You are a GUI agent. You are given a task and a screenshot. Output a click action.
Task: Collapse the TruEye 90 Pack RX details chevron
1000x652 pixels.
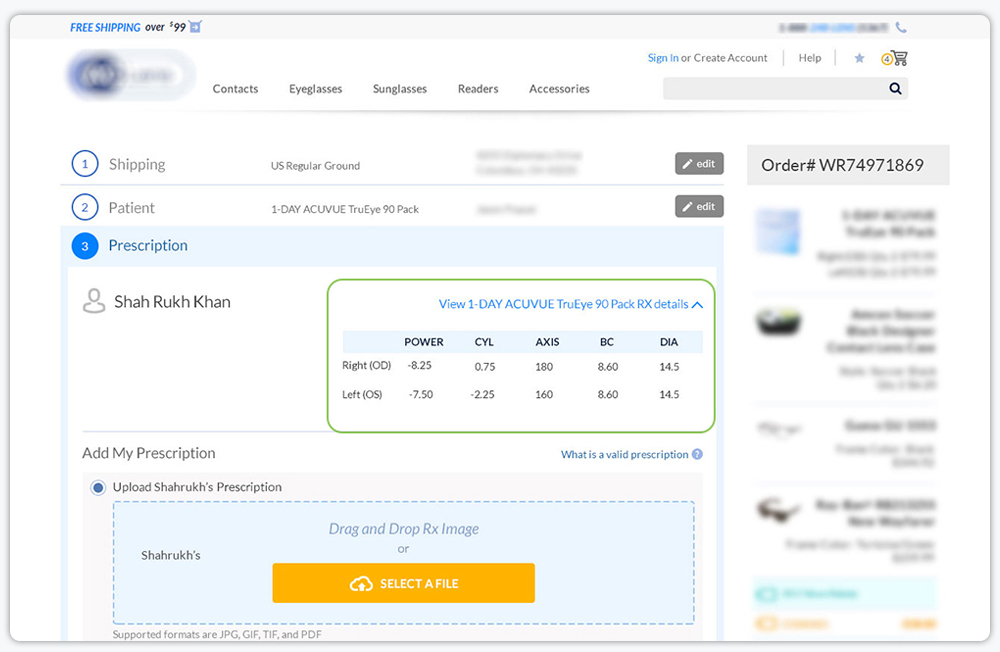698,304
